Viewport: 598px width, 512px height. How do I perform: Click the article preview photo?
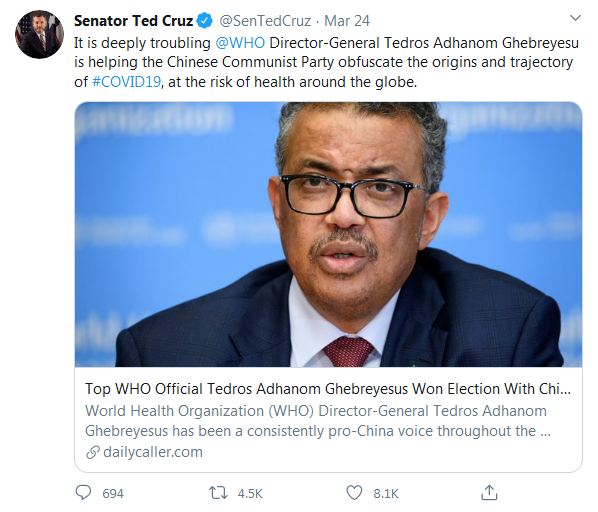(x=328, y=234)
